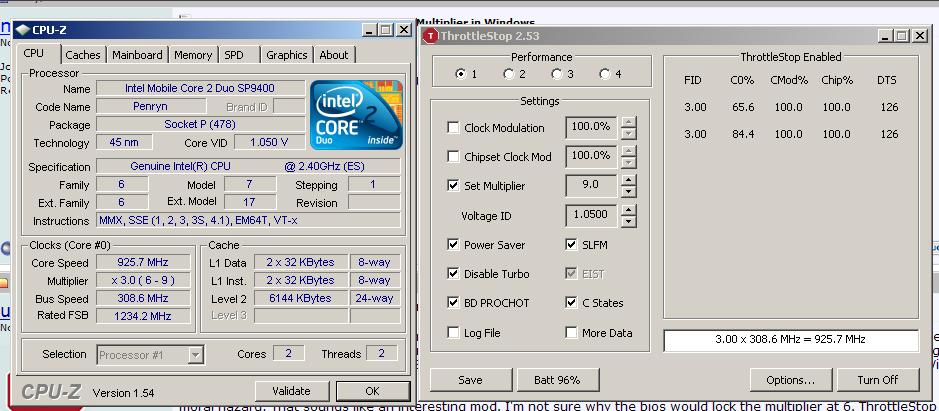Click the C0% value 65.6
The height and width of the screenshot is (411, 939).
coord(743,107)
